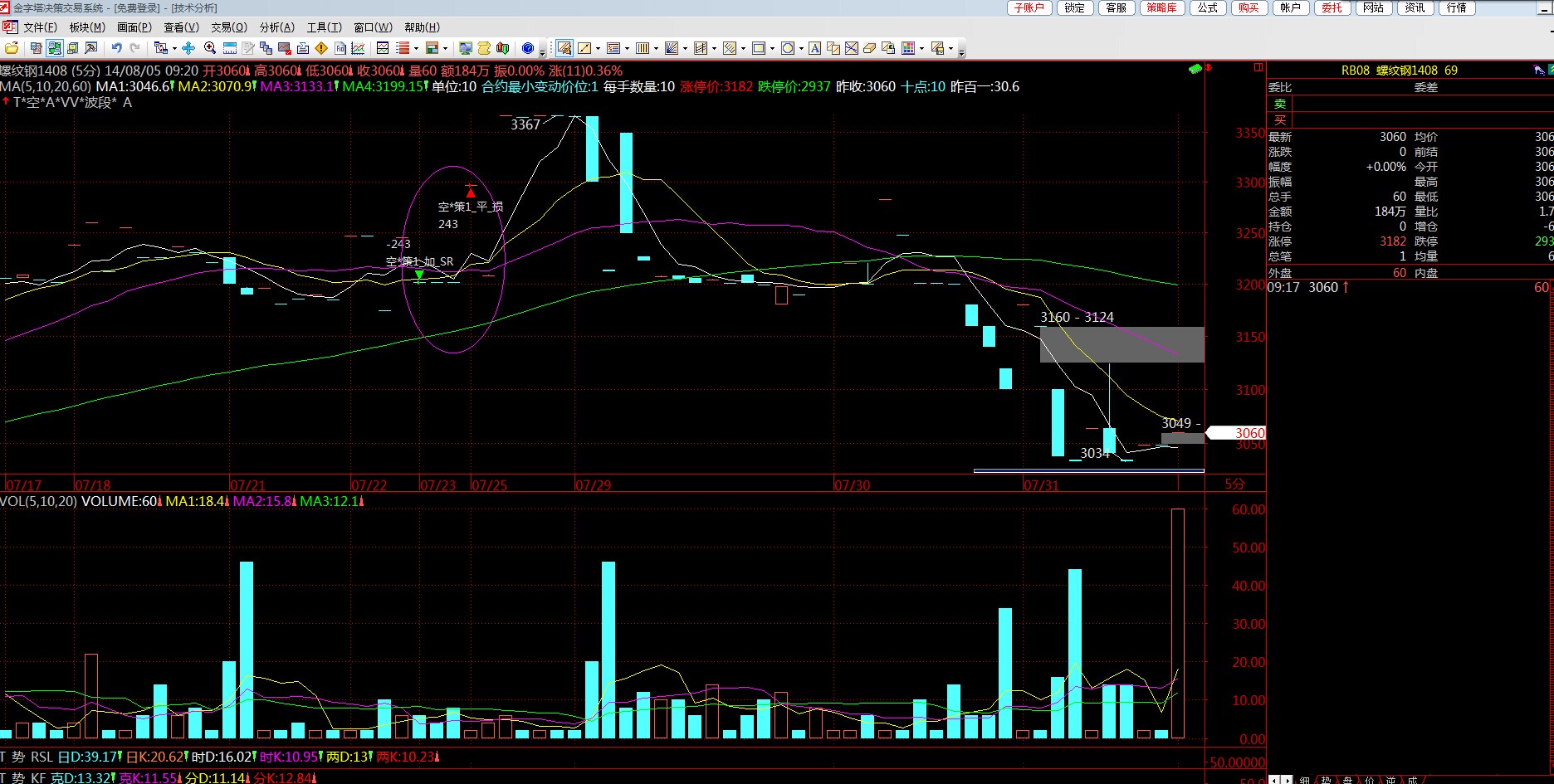Toggle the highlighted drawing pencil mode button
The image size is (1554, 784).
pos(564,48)
